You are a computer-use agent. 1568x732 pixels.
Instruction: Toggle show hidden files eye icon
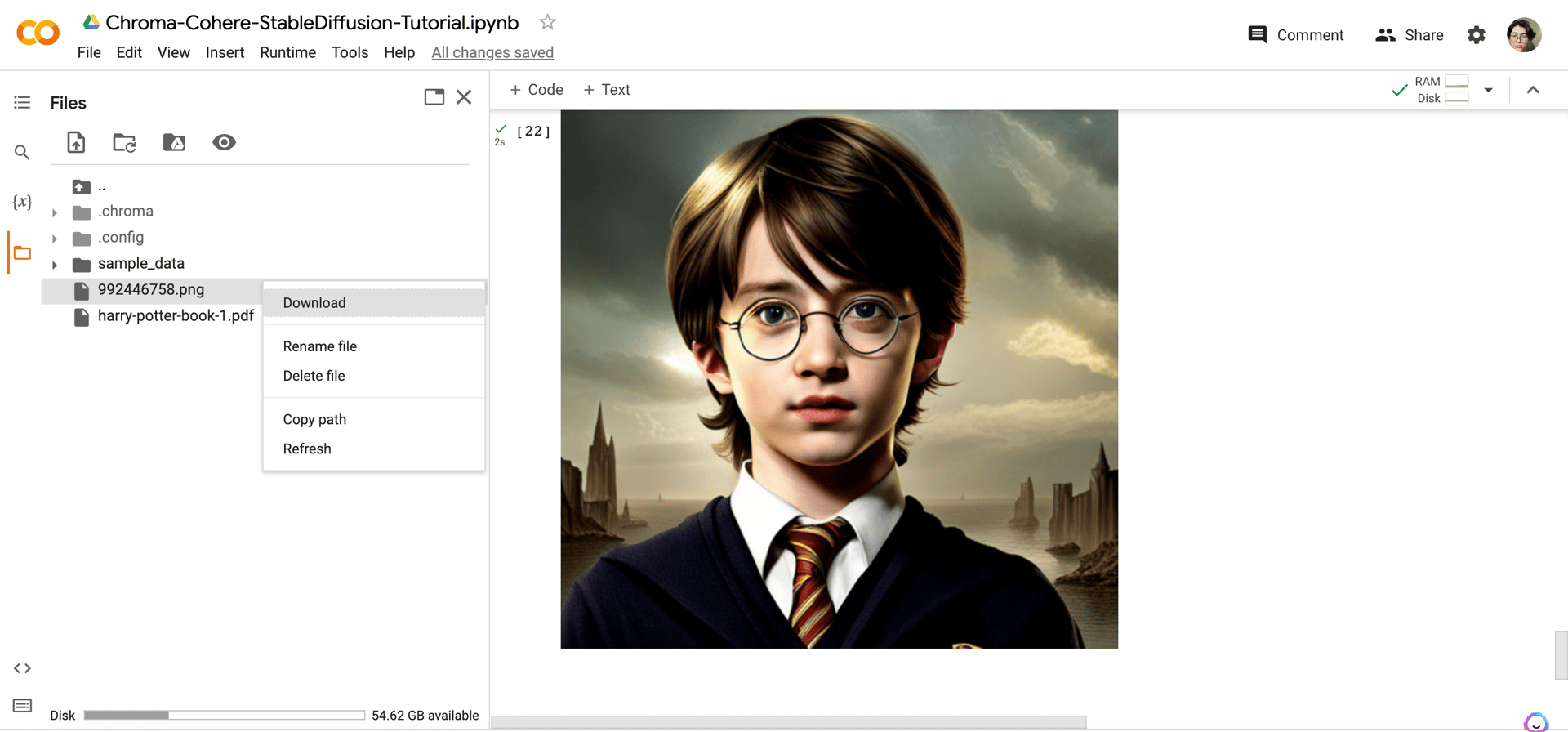pyautogui.click(x=224, y=142)
